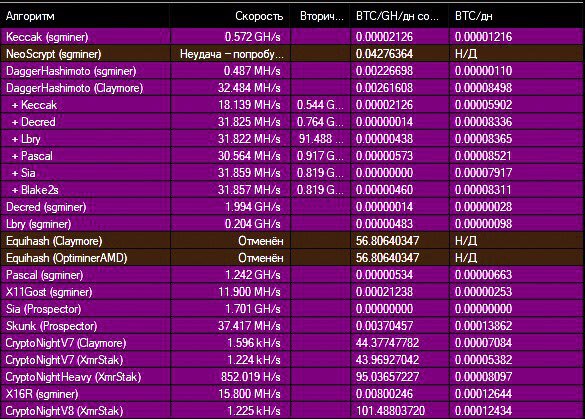This screenshot has width=585, height=419.
Task: Click the Неудача – попробу... speed cell
Action: coord(232,54)
